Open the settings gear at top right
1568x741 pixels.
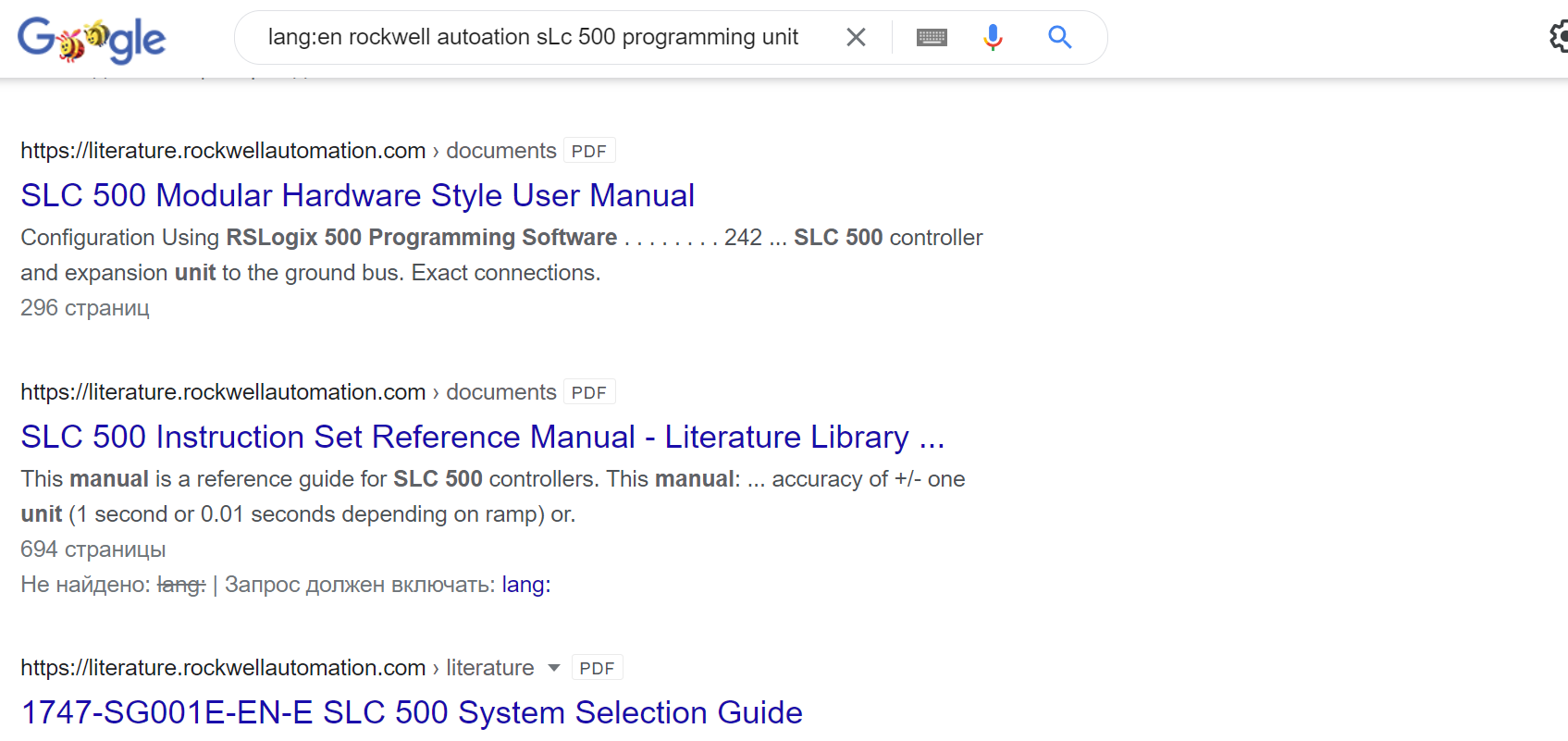pos(1558,37)
